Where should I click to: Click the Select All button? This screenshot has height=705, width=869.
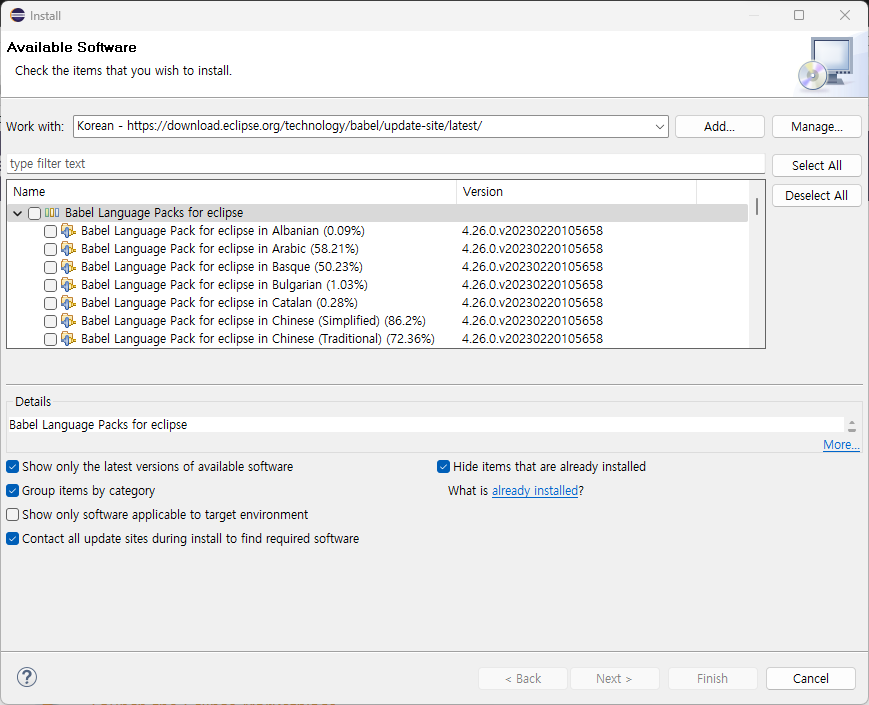(x=816, y=165)
